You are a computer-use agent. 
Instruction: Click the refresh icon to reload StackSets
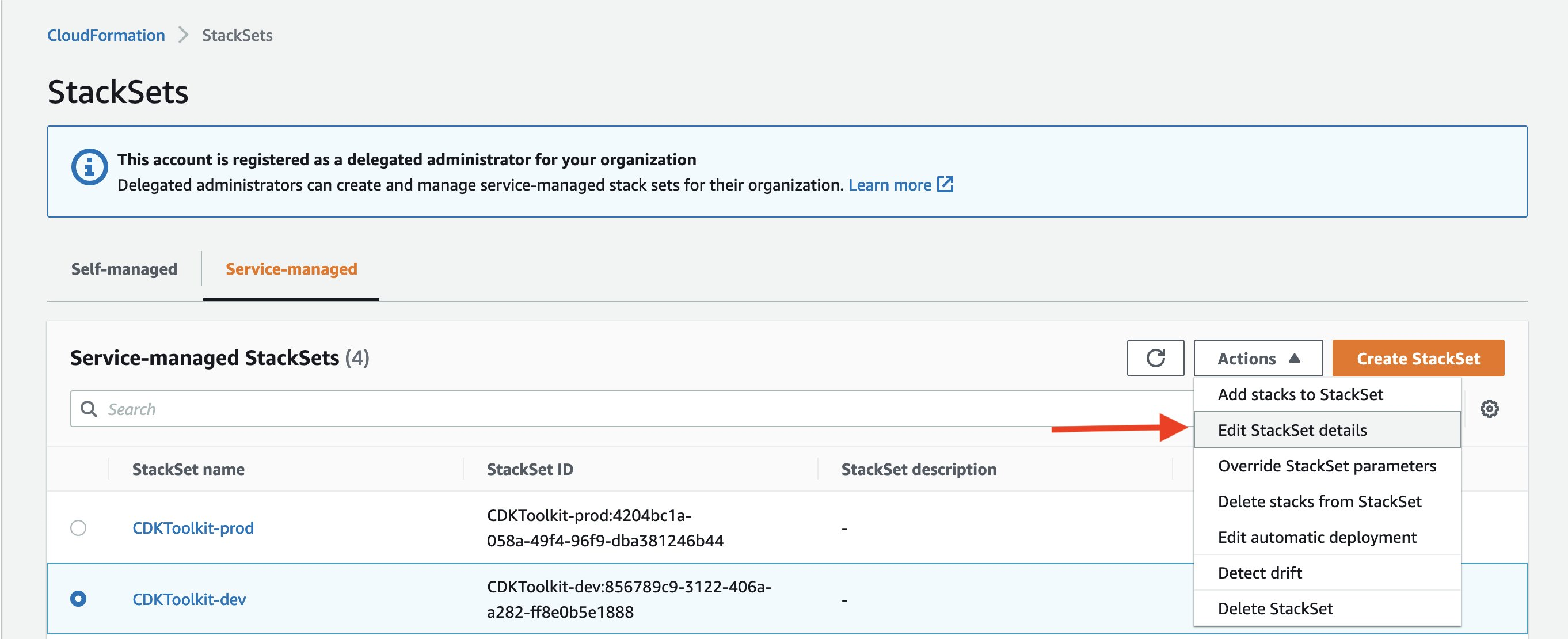point(1155,358)
